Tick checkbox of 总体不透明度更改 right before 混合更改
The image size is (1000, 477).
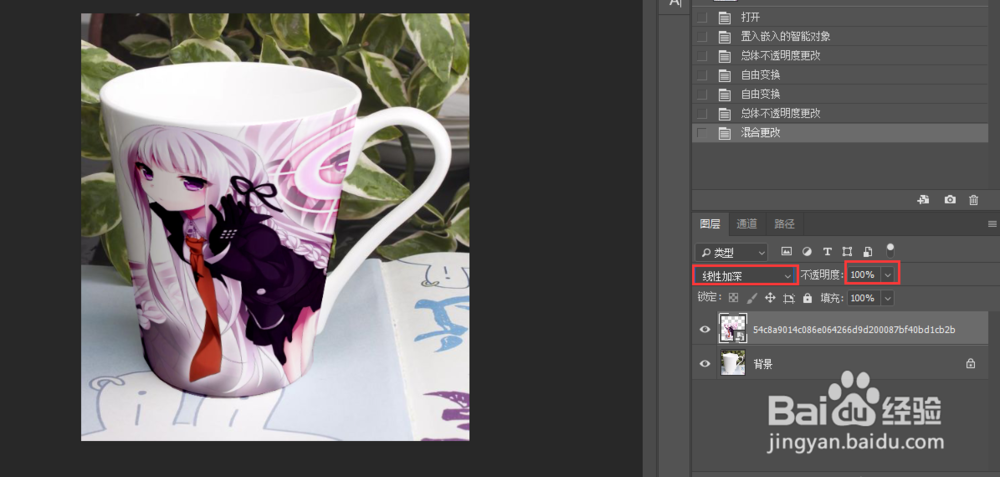click(702, 114)
